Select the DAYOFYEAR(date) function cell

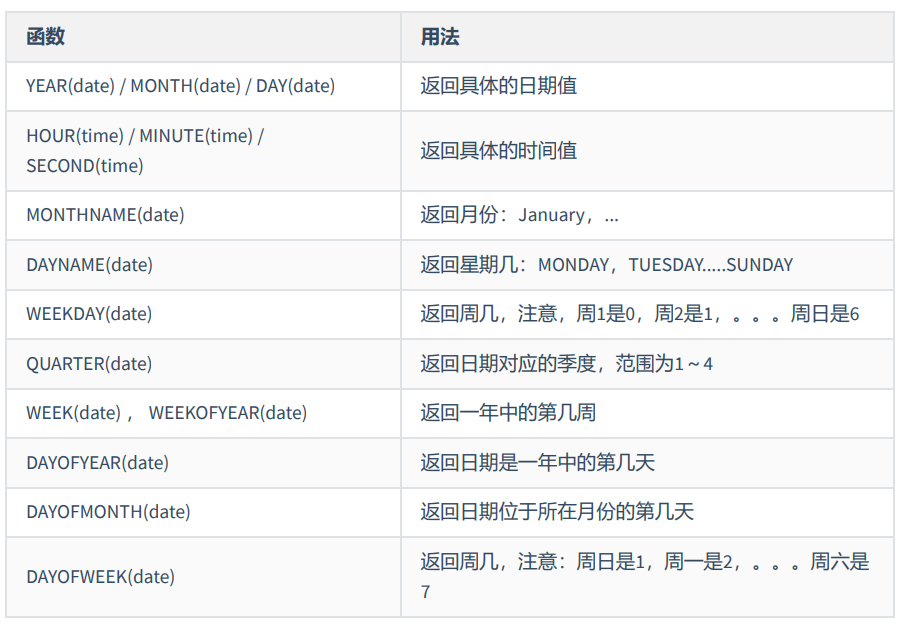pyautogui.click(x=97, y=462)
